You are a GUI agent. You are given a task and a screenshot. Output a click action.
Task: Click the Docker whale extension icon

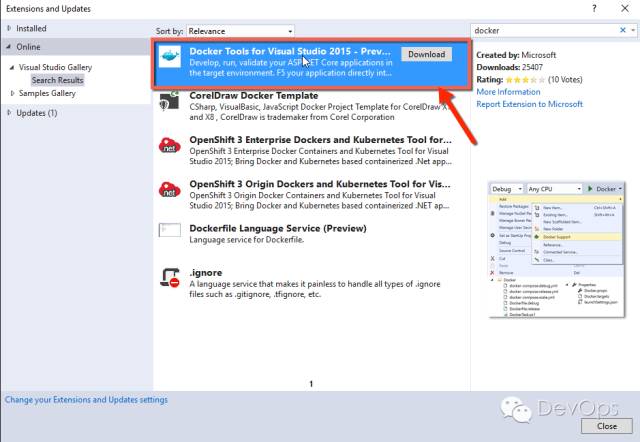[169, 57]
